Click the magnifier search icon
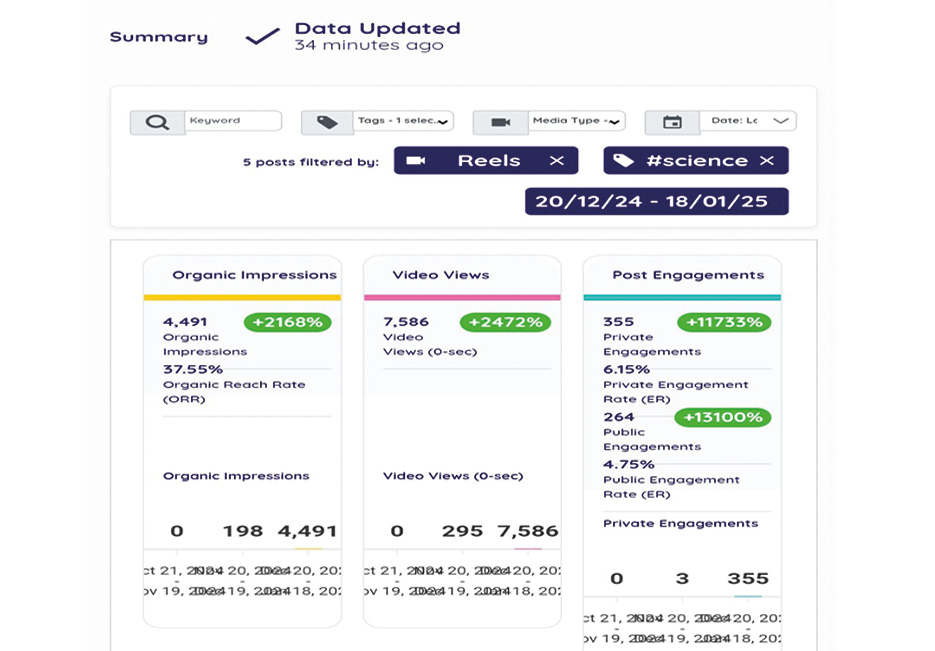This screenshot has height=651, width=935. pyautogui.click(x=157, y=122)
